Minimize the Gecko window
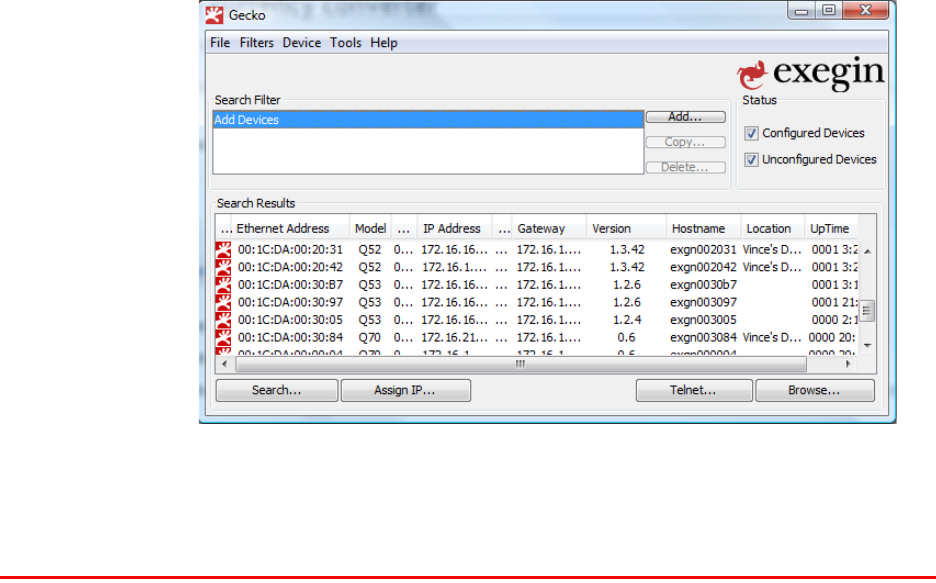 [802, 11]
